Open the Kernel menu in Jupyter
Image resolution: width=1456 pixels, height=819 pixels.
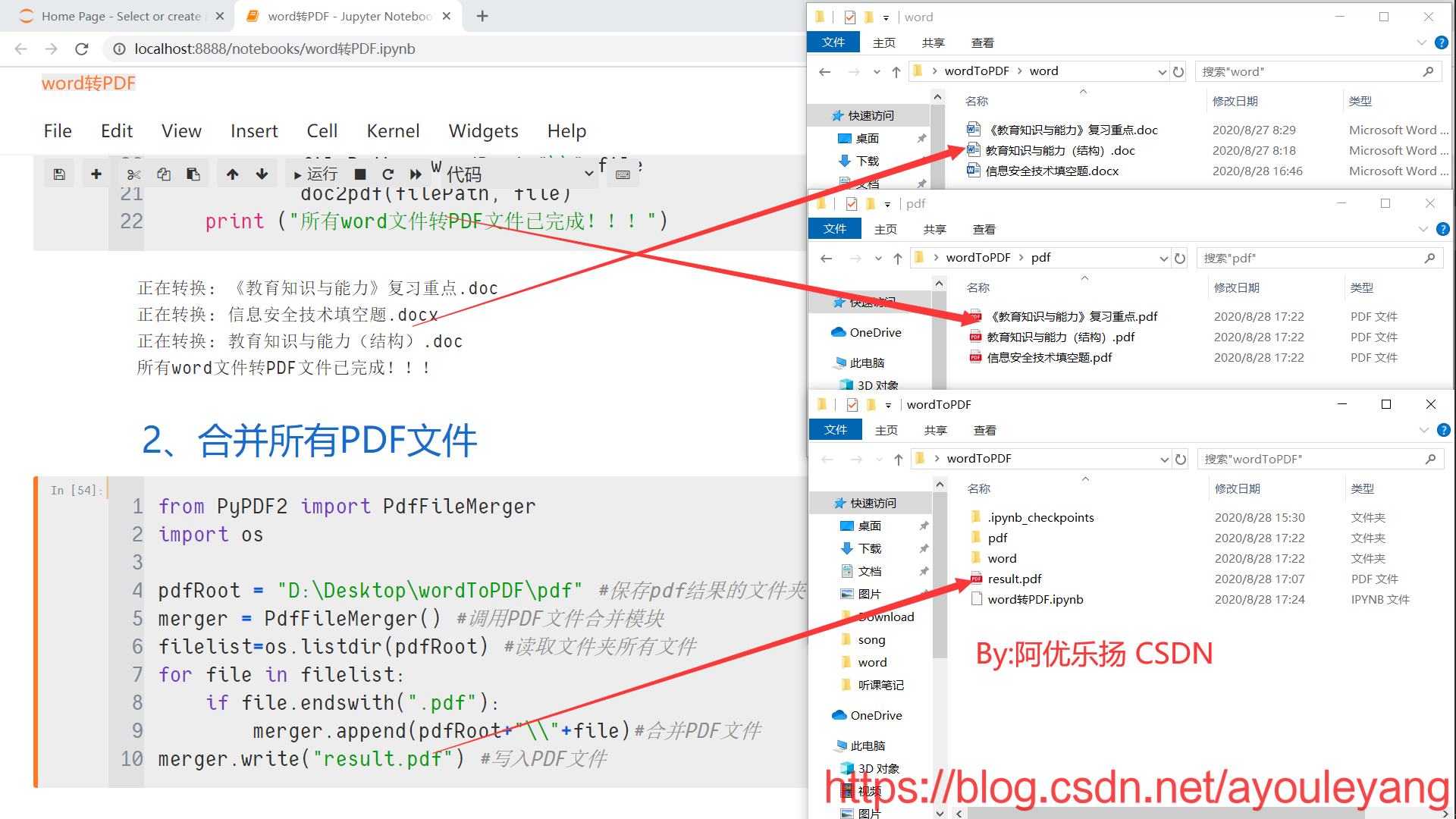(393, 131)
